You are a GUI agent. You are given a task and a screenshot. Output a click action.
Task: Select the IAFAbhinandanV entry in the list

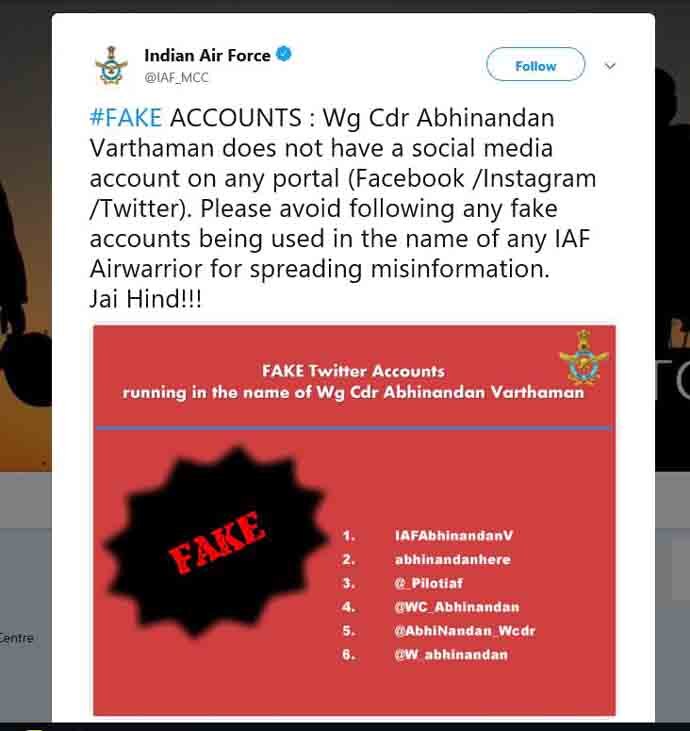pyautogui.click(x=453, y=535)
